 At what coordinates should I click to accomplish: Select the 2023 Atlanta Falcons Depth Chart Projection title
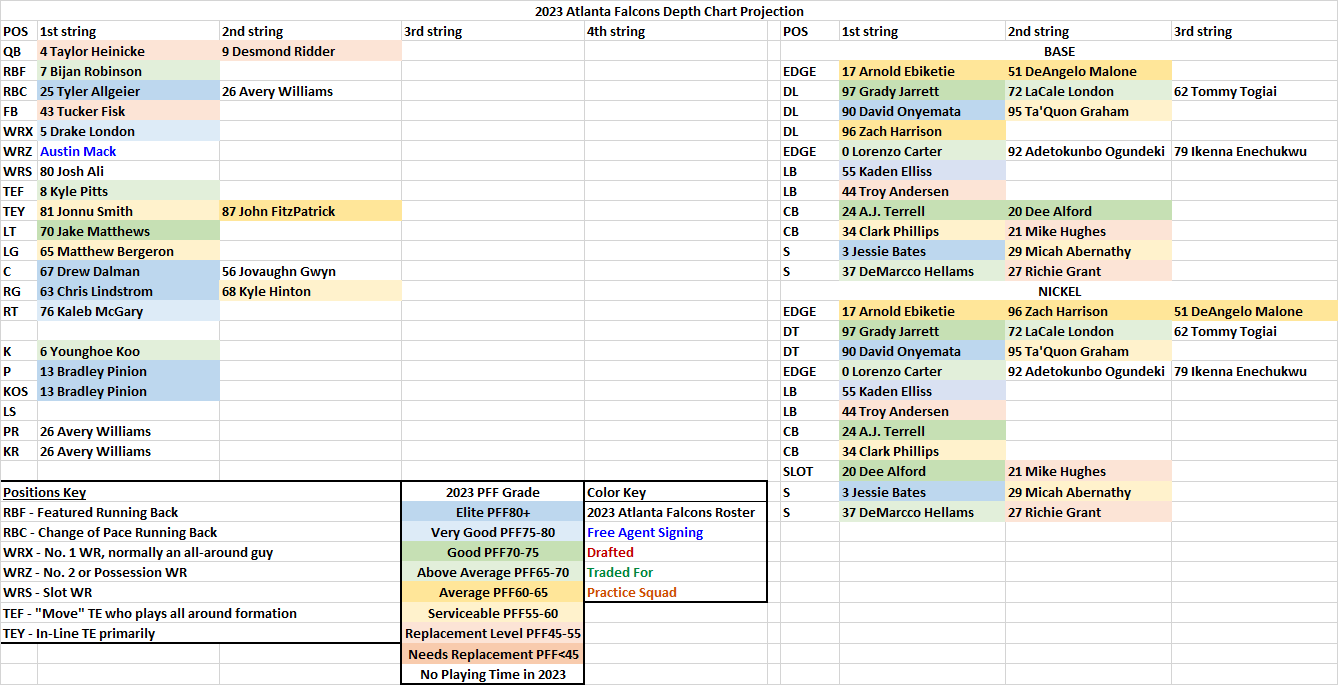pos(669,11)
